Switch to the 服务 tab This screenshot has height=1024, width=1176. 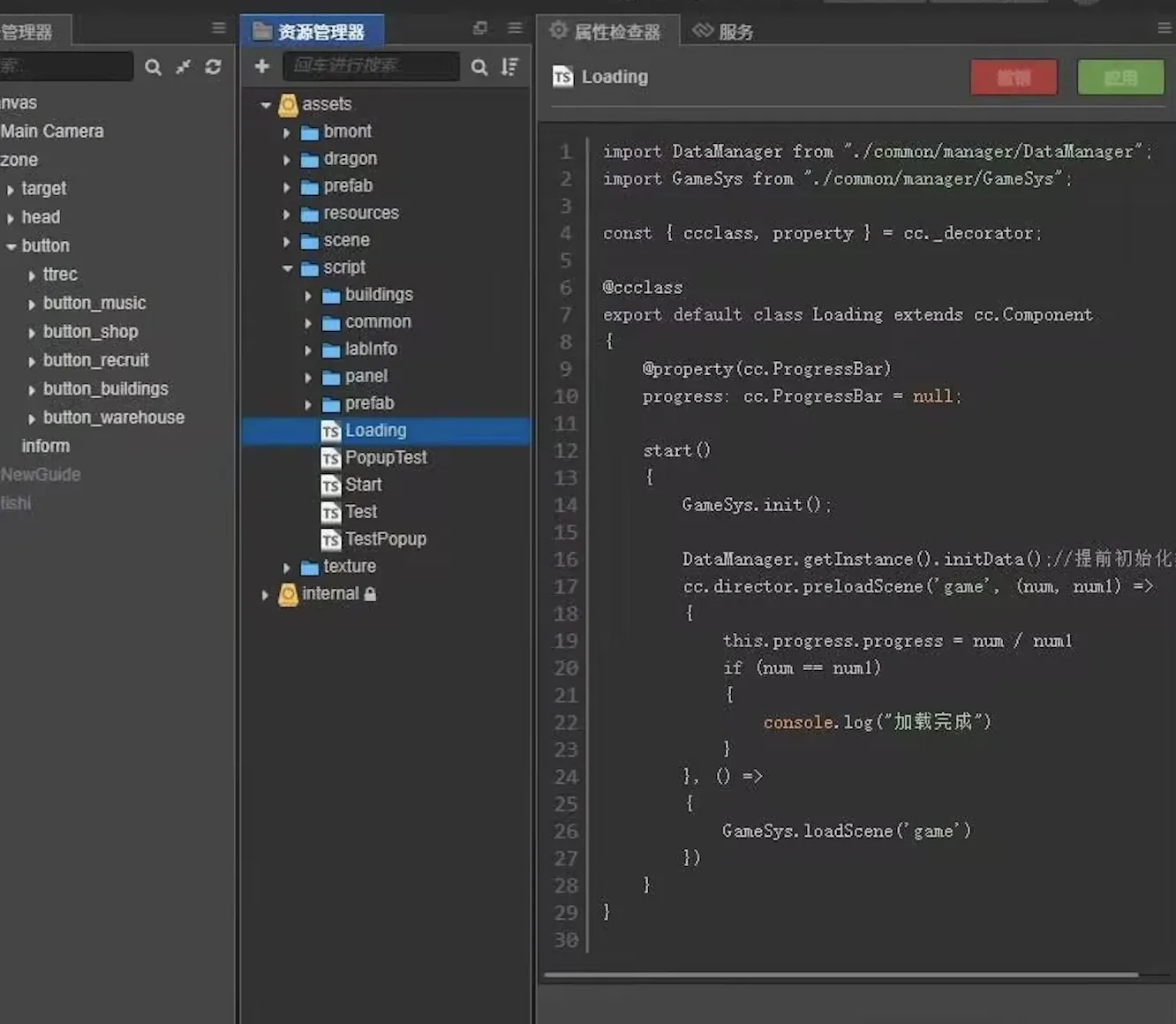coord(723,32)
